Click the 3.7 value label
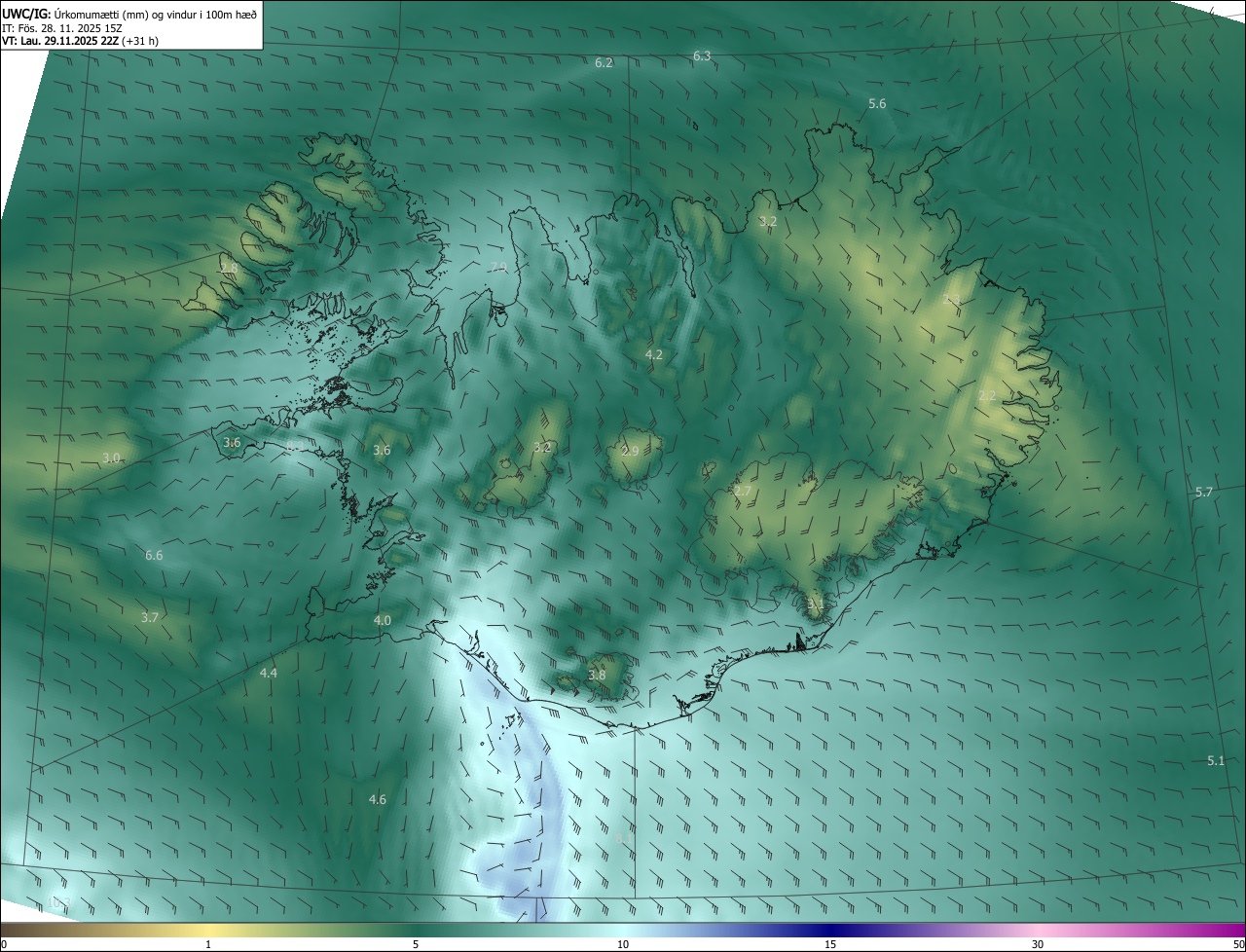Screen dimensions: 1246x952 (x=149, y=618)
